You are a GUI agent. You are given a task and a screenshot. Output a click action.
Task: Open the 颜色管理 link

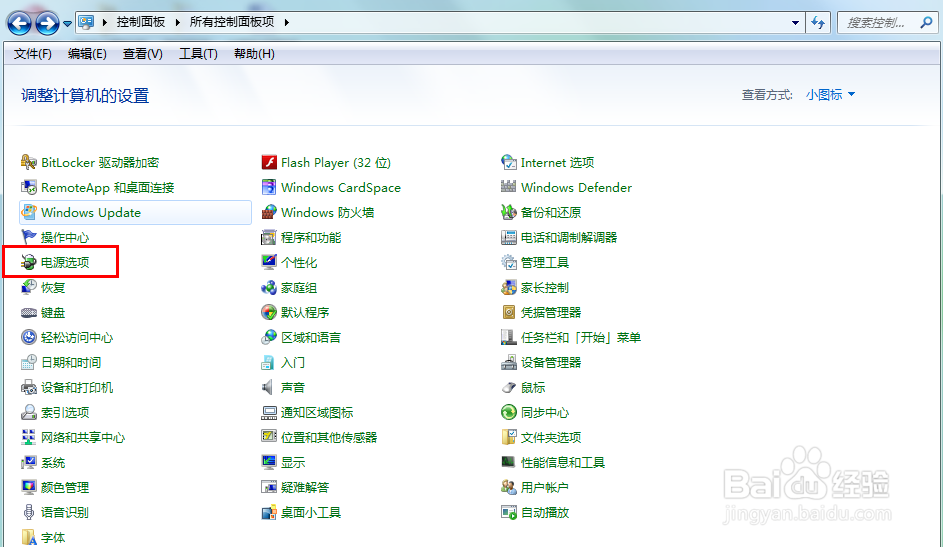[65, 487]
